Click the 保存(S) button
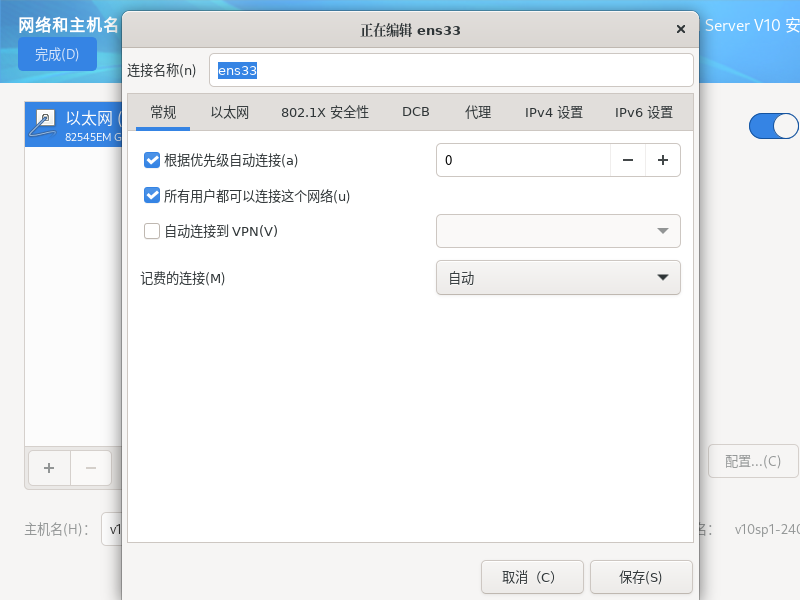800x600 pixels. (x=639, y=577)
